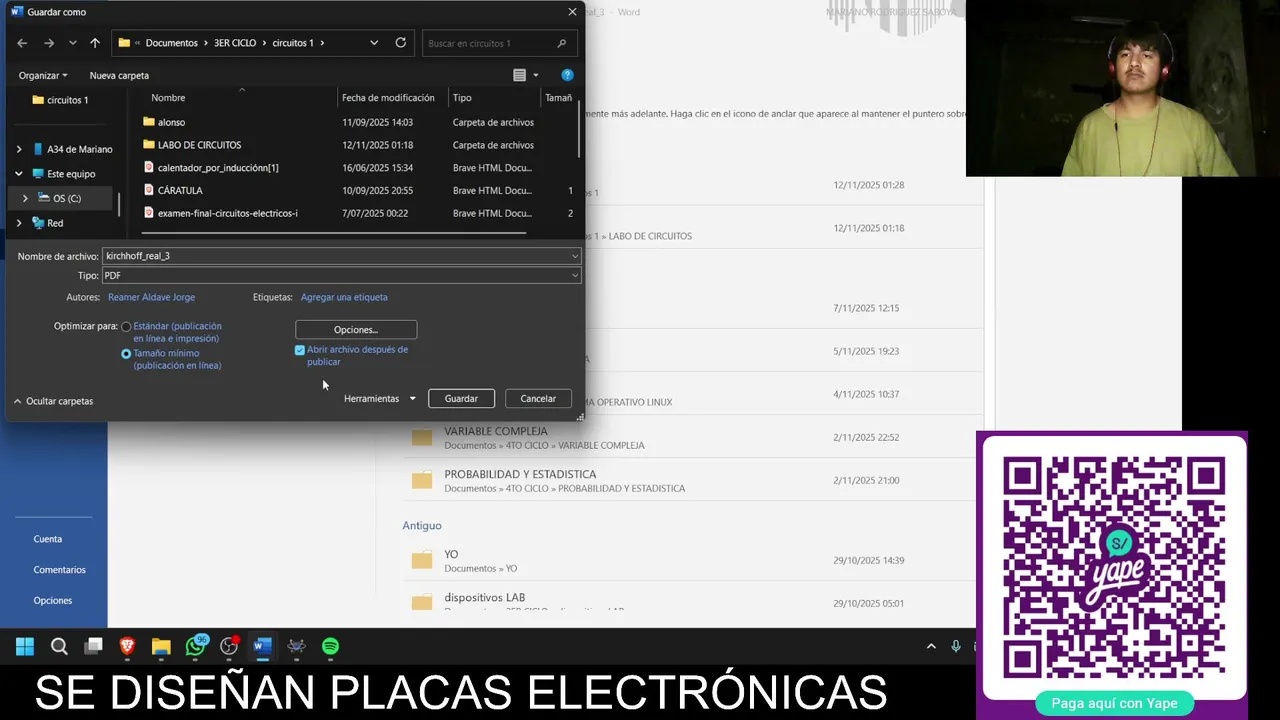Collapse the Este equipo node
1280x720 pixels.
(18, 173)
